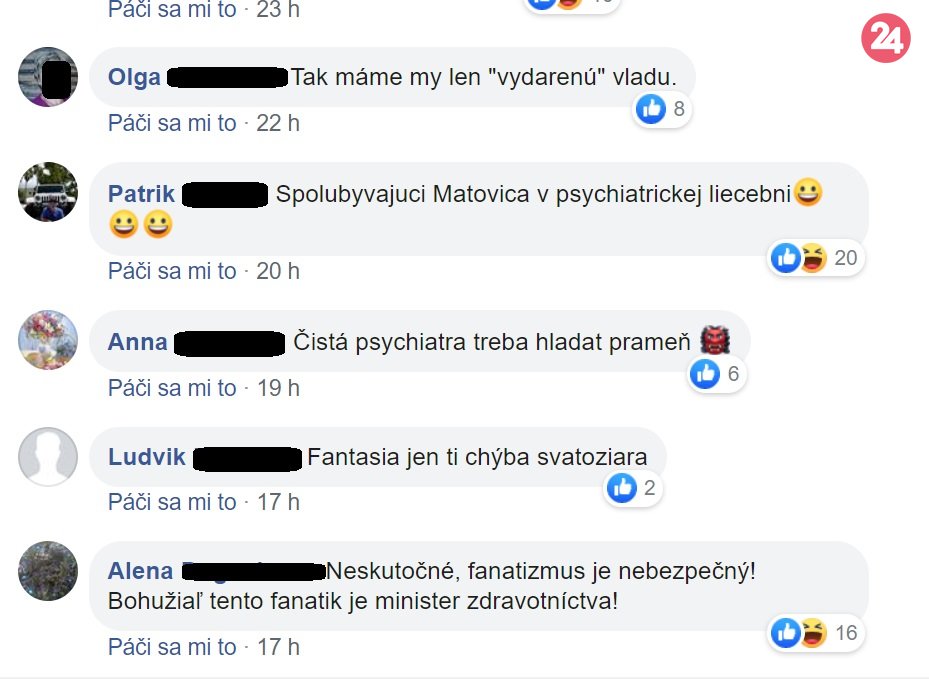Viewport: 929px width, 679px height.
Task: Click 'Páči sa mi to' under Olga's comment
Action: coord(172,123)
